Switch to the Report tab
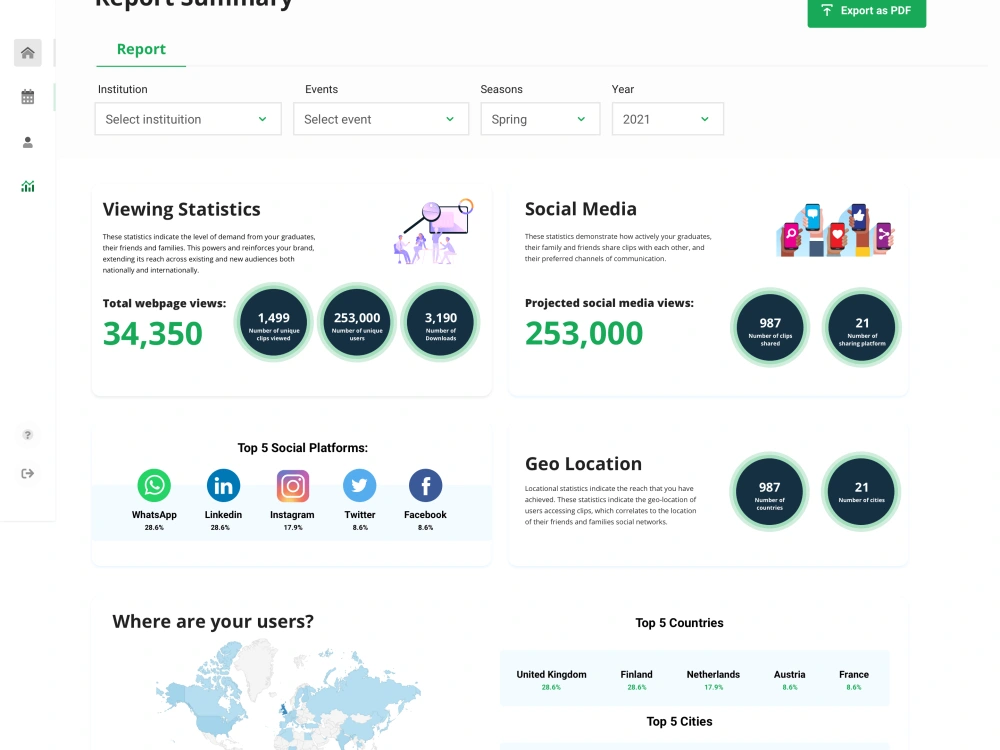Screen dimensions: 1000x750 (141, 49)
